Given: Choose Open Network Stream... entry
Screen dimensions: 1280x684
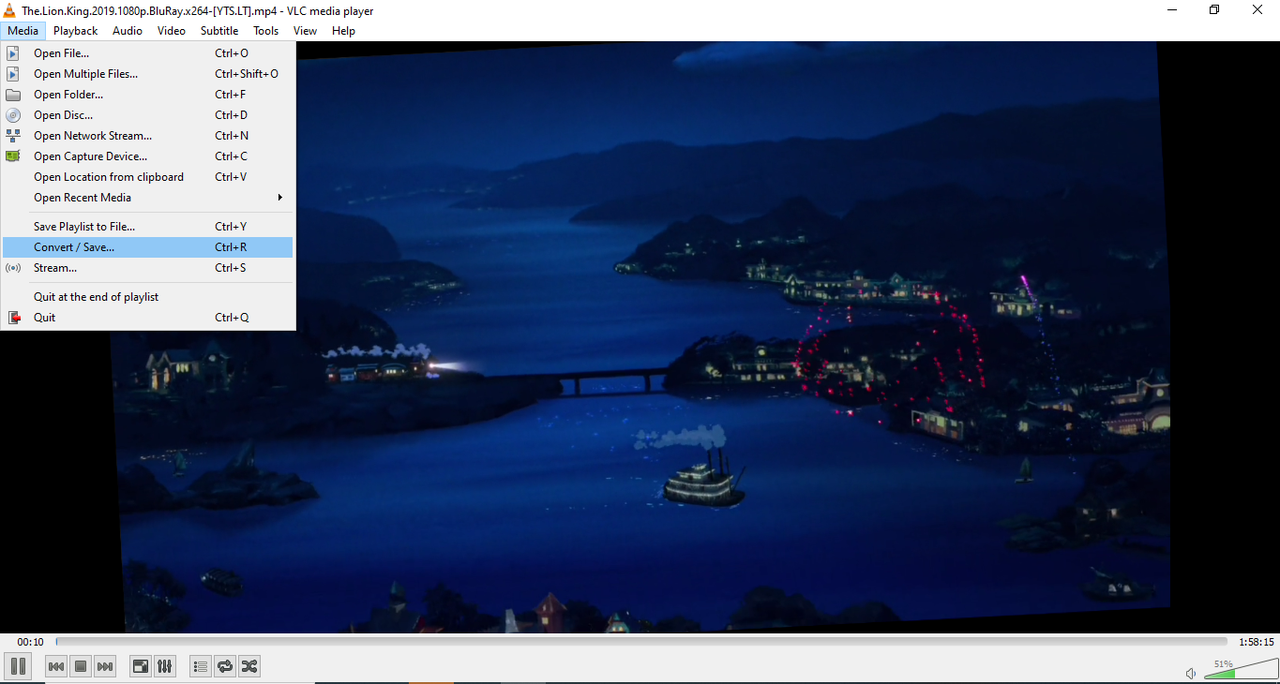Looking at the screenshot, I should tap(148, 136).
